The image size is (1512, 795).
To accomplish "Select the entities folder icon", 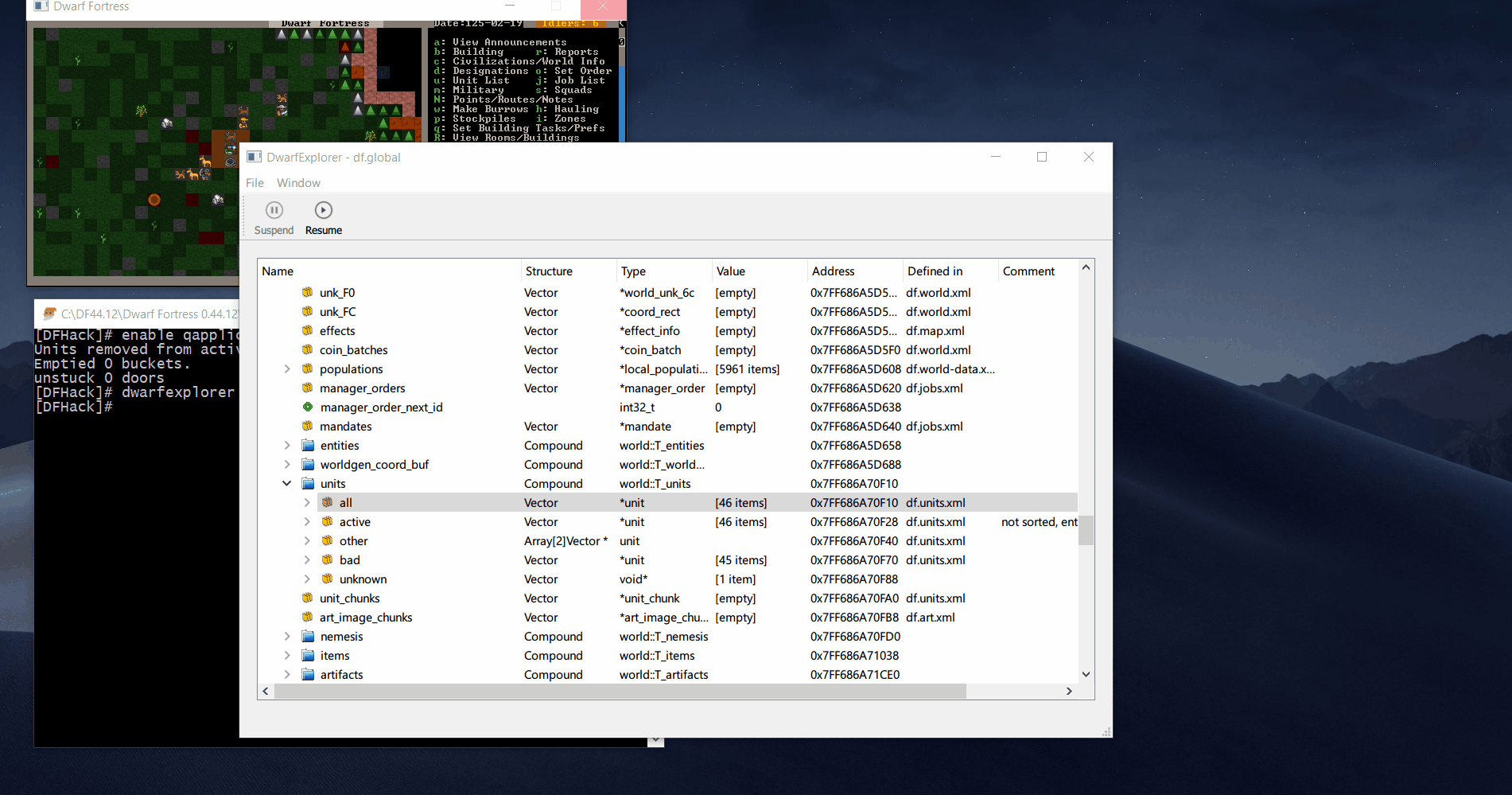I will click(x=309, y=446).
